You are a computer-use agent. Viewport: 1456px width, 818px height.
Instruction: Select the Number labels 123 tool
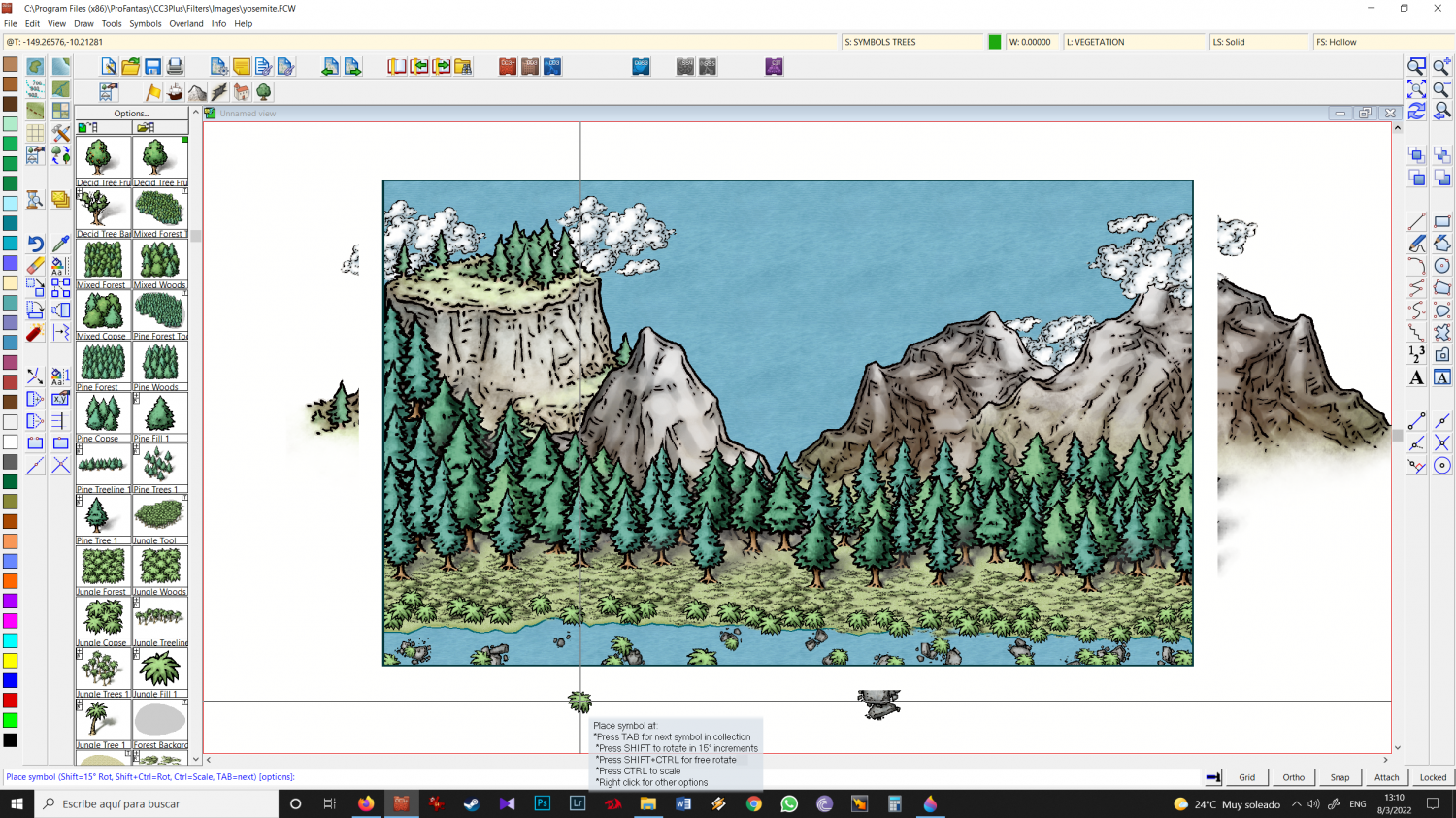tap(1417, 354)
